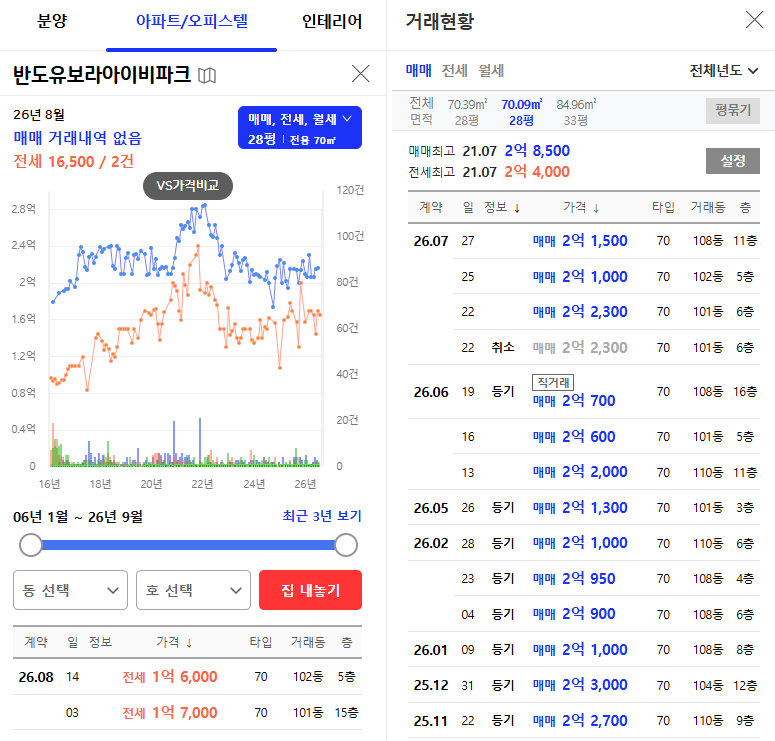
Task: Open the map icon beside 반도유보라아이비파크
Action: (207, 75)
